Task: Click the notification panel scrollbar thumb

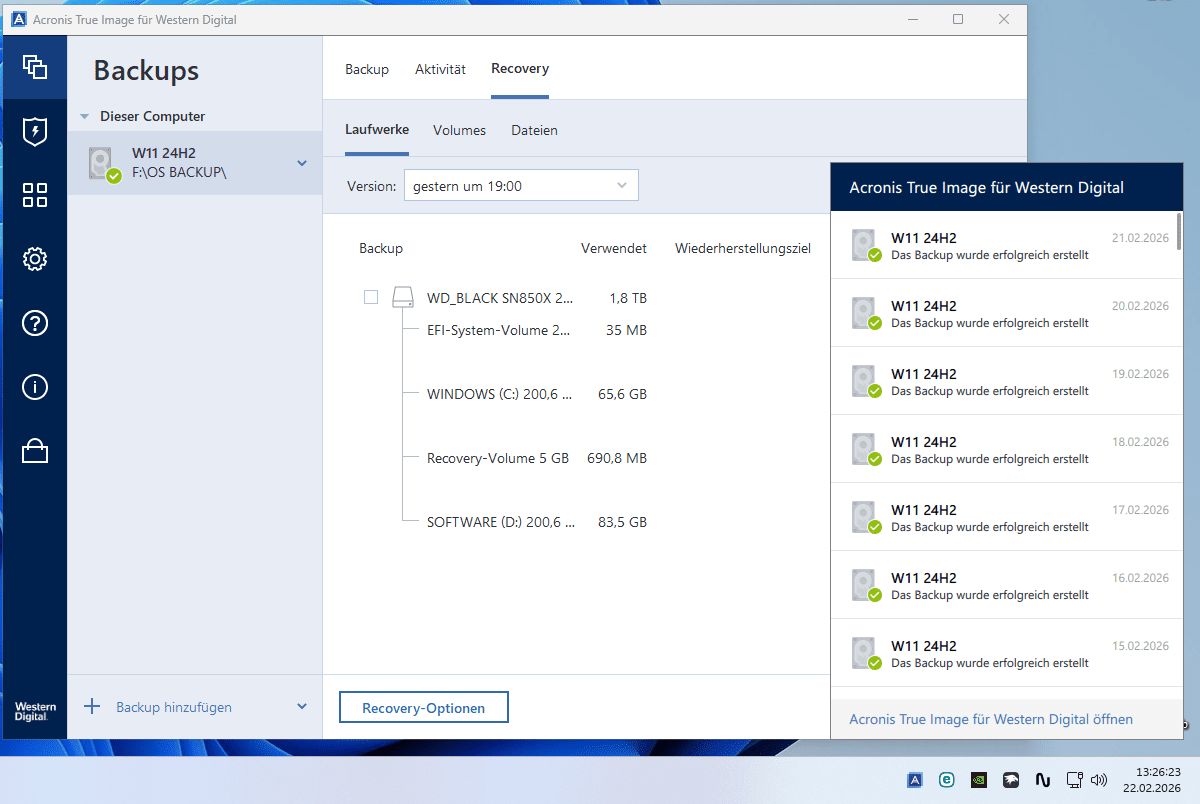Action: (x=1180, y=230)
